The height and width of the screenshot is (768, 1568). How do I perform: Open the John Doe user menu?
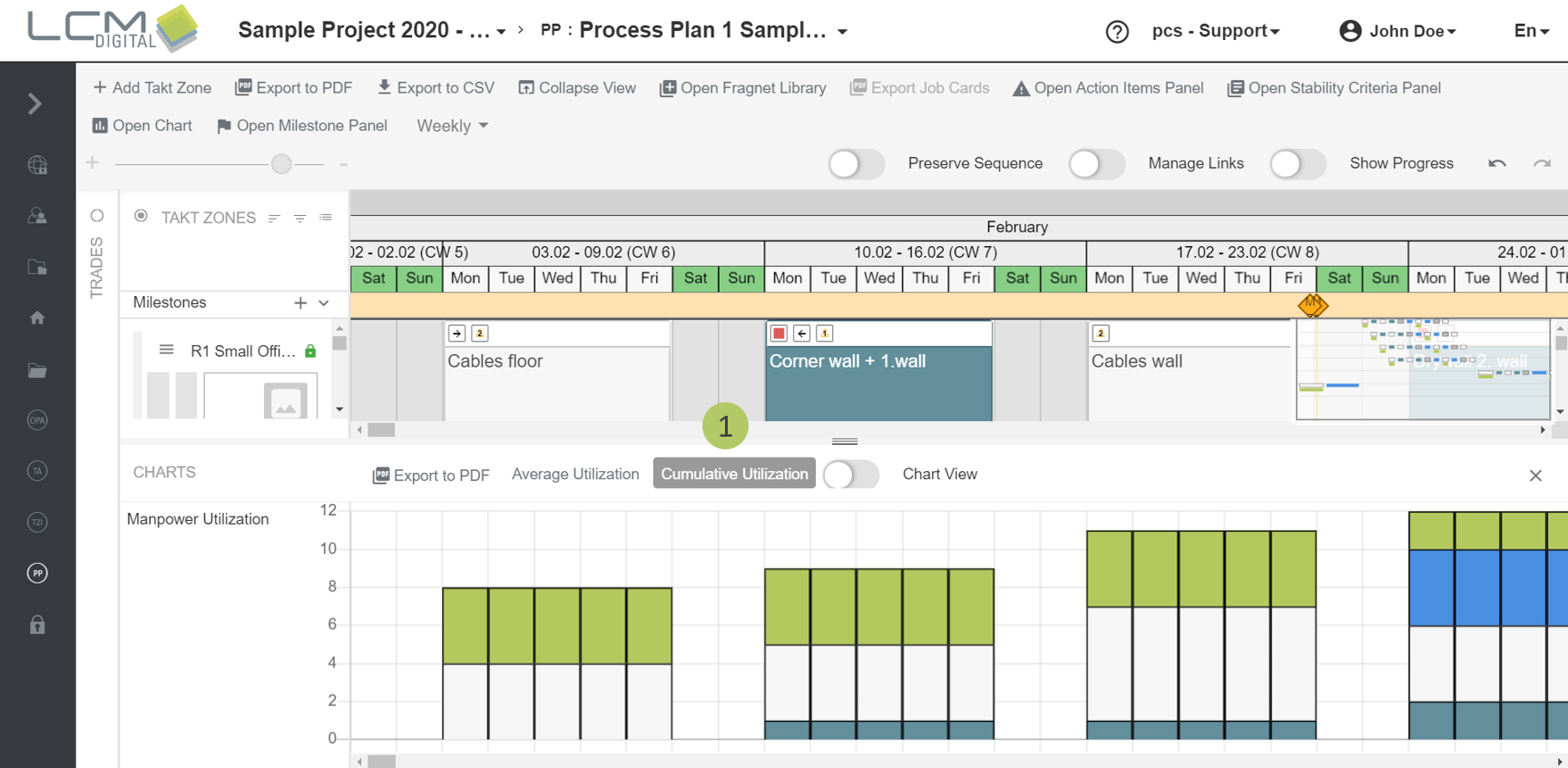coord(1398,31)
